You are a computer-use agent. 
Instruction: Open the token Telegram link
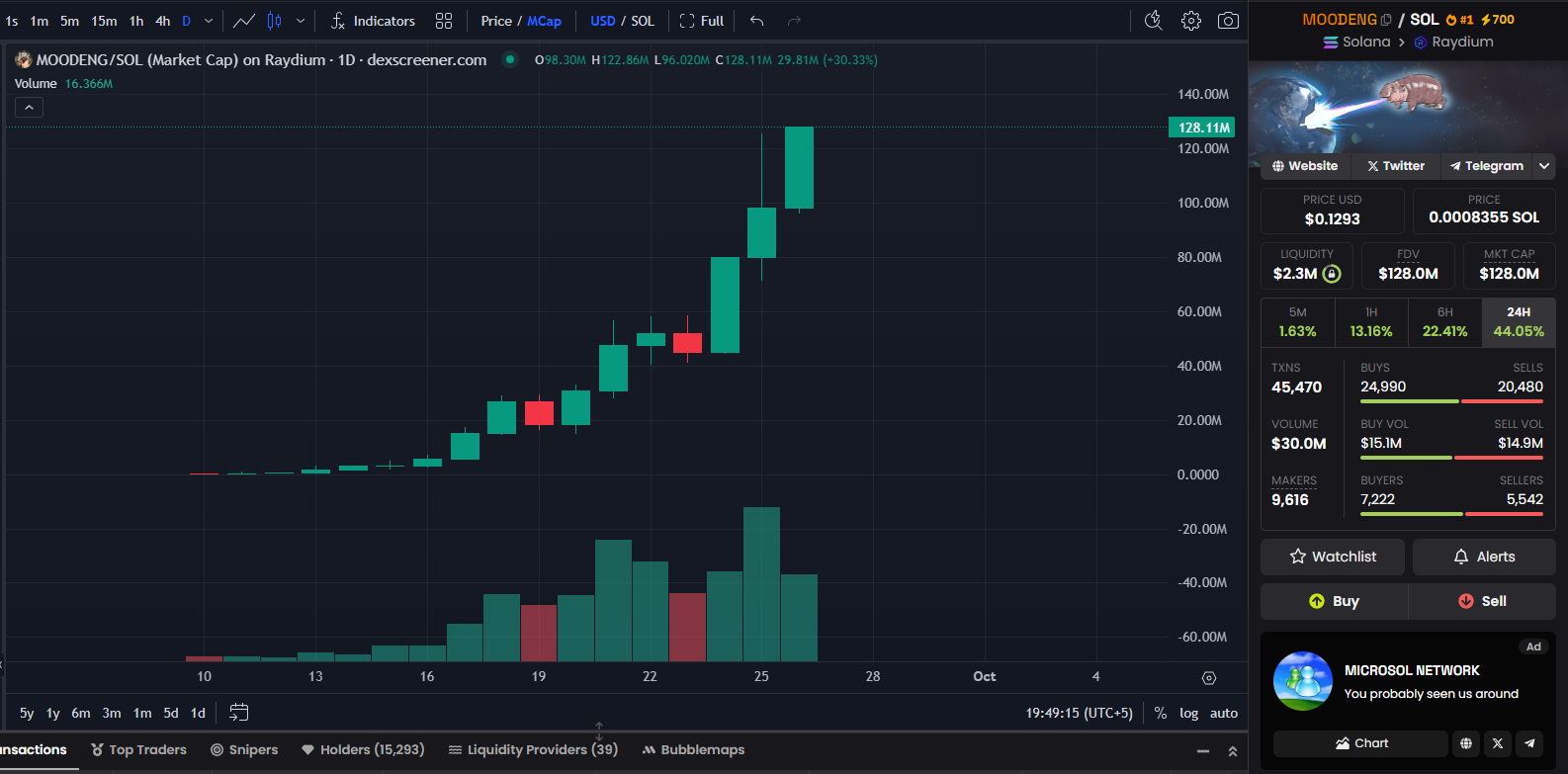click(x=1487, y=166)
